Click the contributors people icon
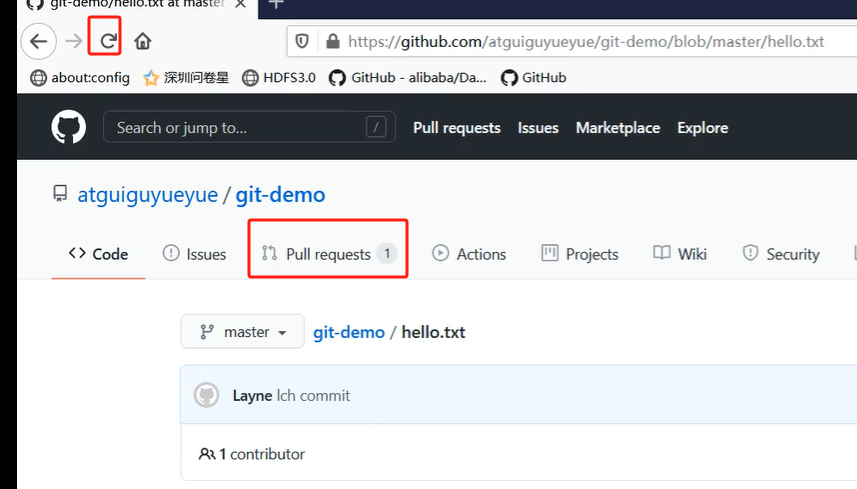 coord(207,454)
